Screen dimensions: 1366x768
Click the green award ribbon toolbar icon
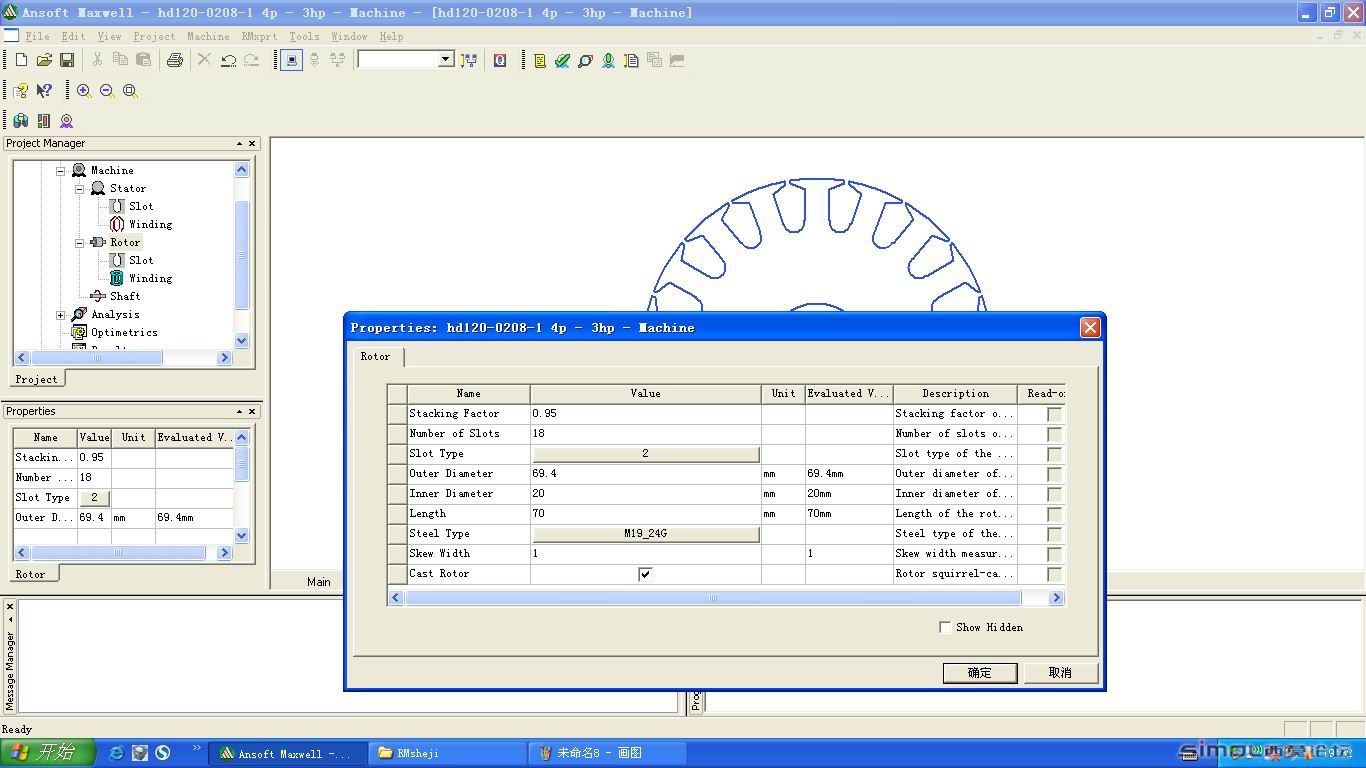coord(608,60)
